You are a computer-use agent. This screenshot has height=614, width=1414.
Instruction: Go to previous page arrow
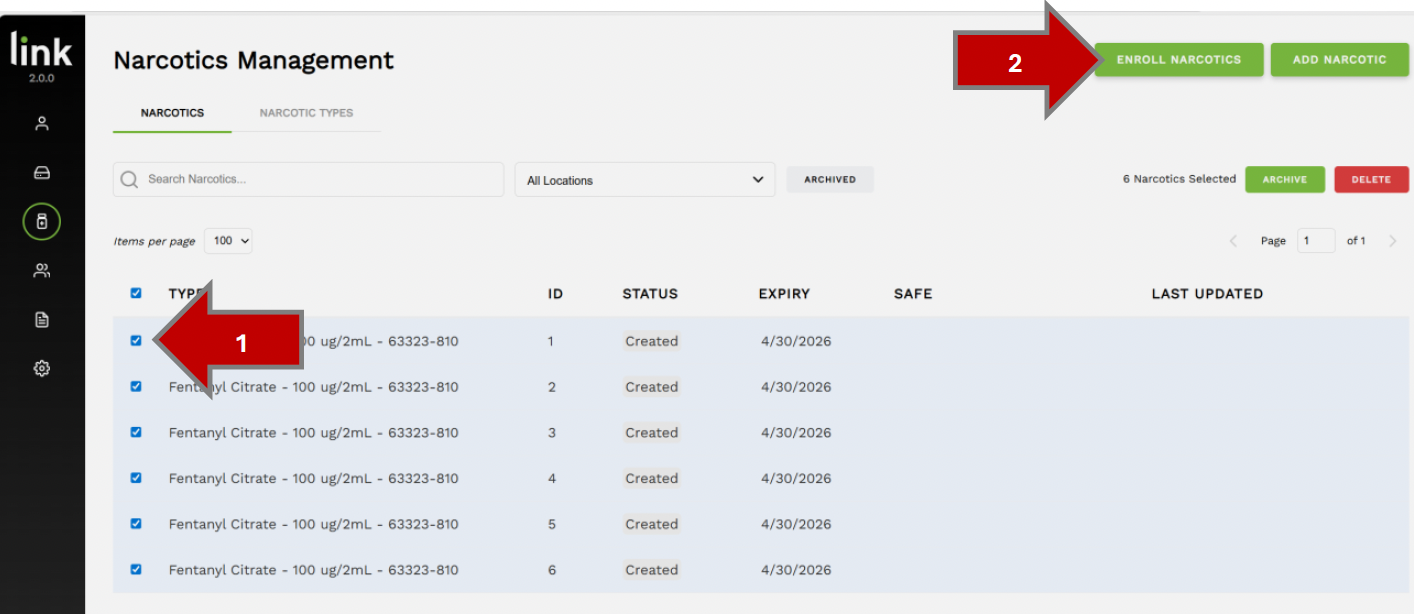coord(1233,241)
